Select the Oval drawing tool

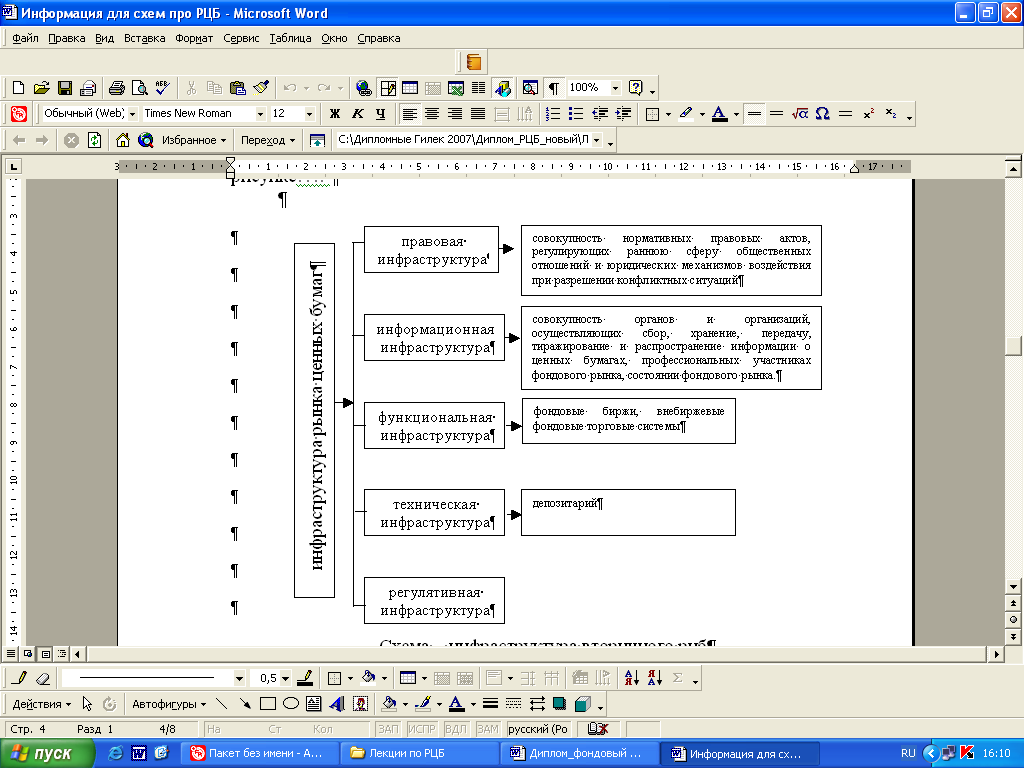click(291, 703)
